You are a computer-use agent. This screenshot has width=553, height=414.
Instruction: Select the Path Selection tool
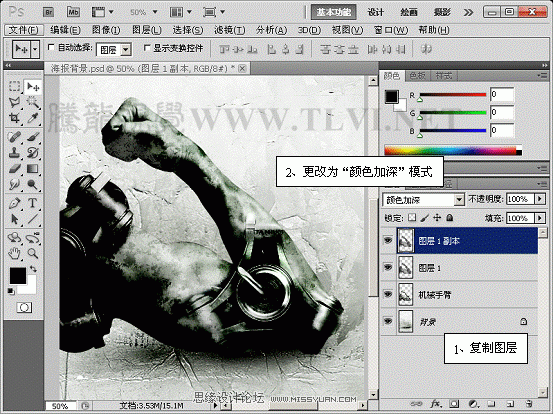(x=14, y=219)
